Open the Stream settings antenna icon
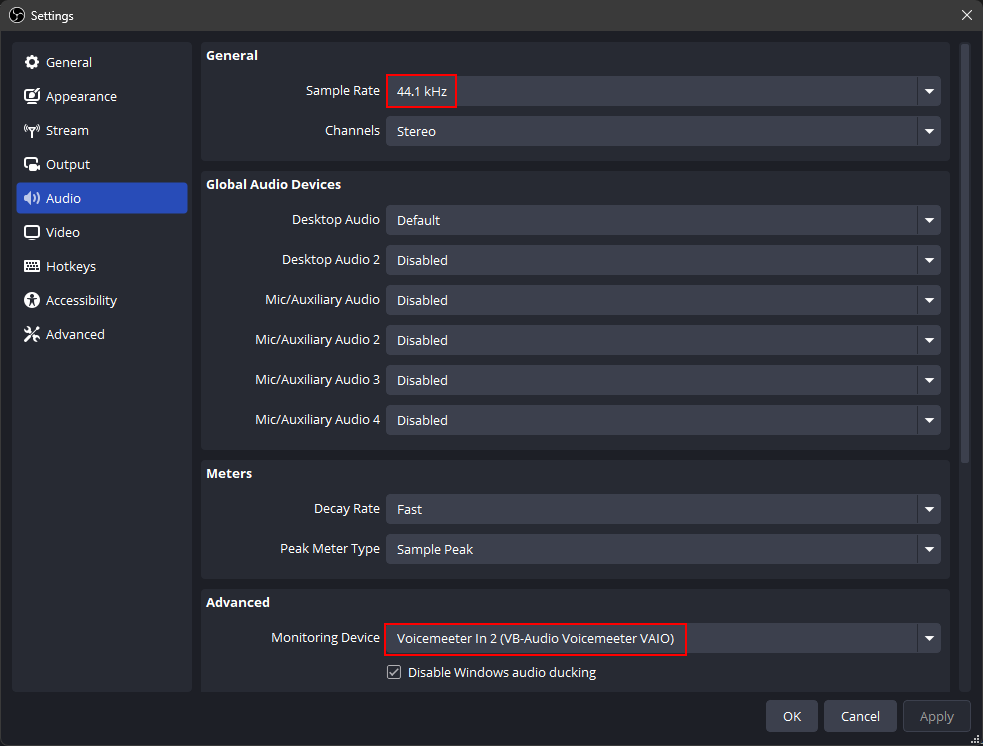Screen dimensions: 983x746 [x=32, y=130]
